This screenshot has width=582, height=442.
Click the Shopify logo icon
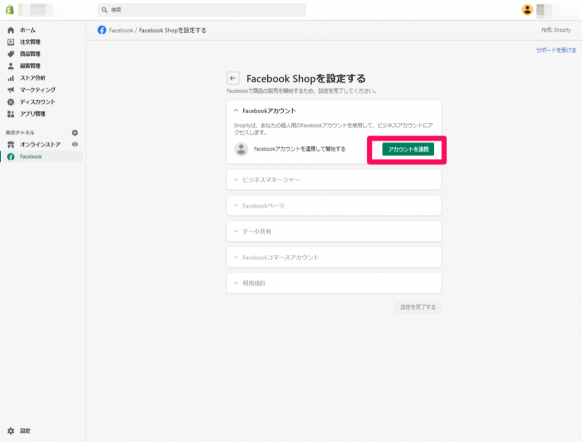point(10,10)
